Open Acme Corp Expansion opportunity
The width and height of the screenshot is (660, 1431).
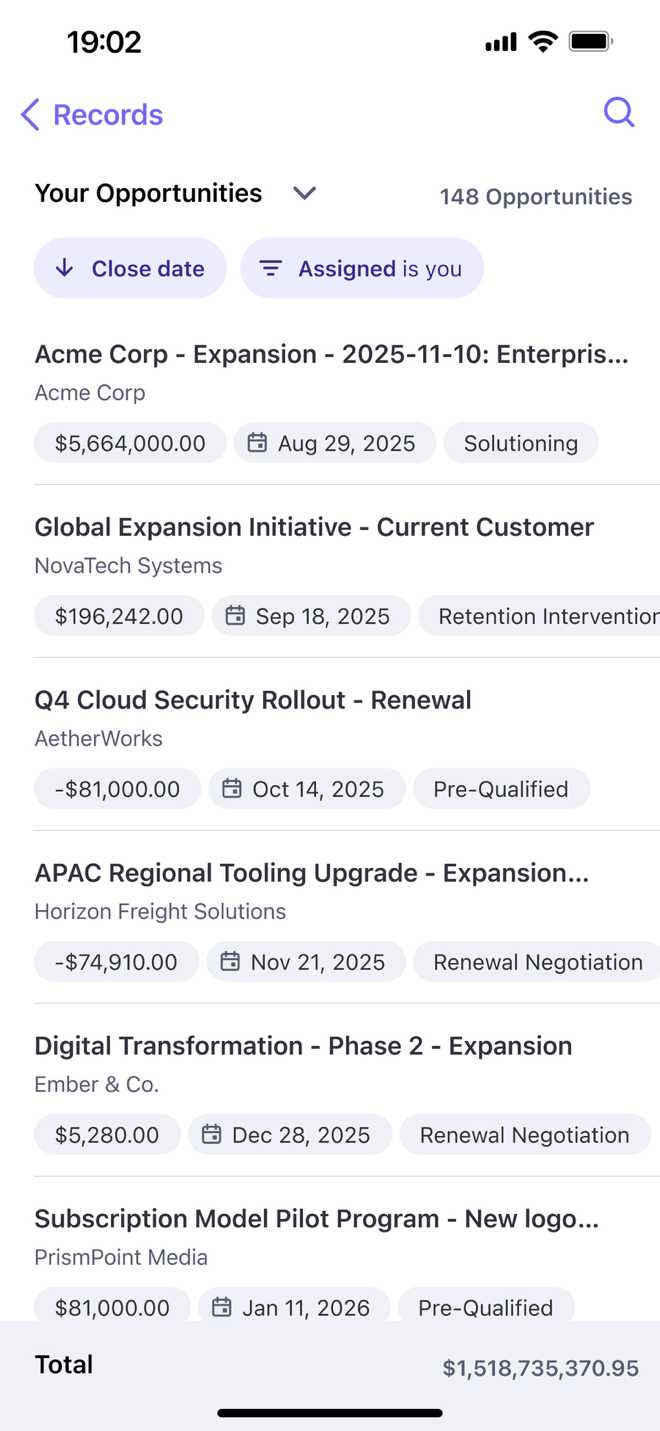click(331, 355)
